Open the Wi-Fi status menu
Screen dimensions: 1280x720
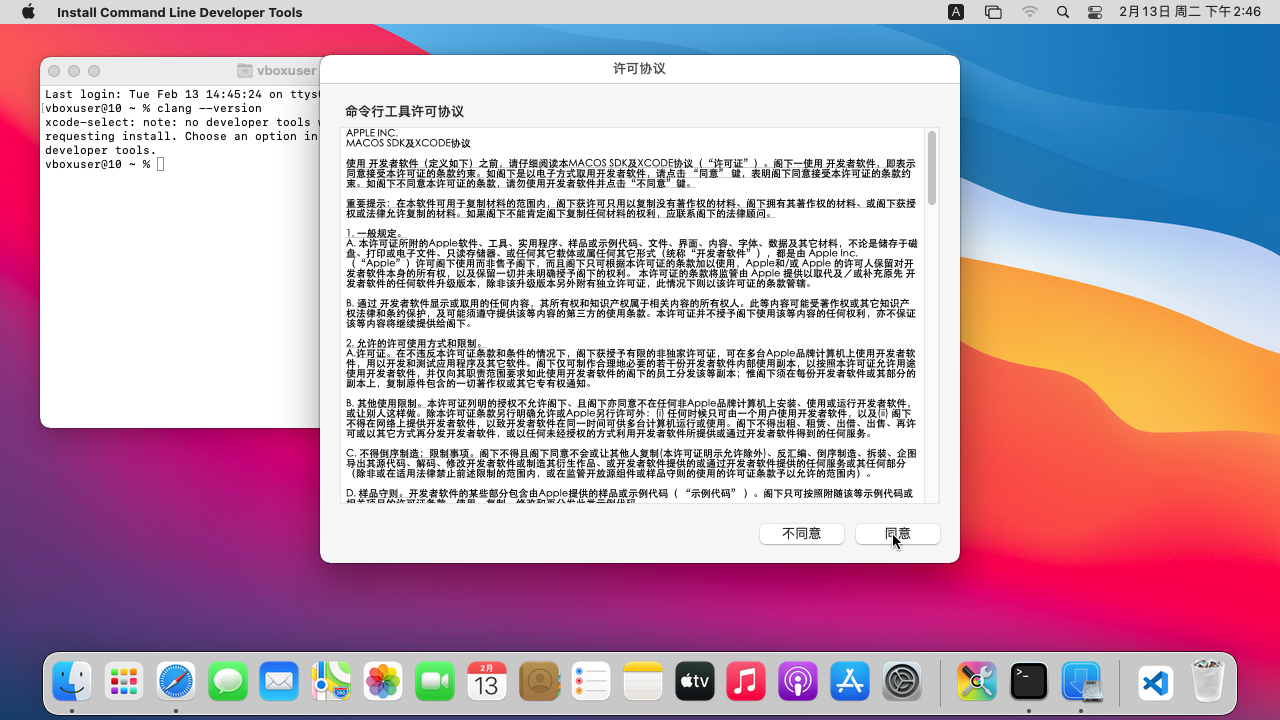(x=1029, y=12)
